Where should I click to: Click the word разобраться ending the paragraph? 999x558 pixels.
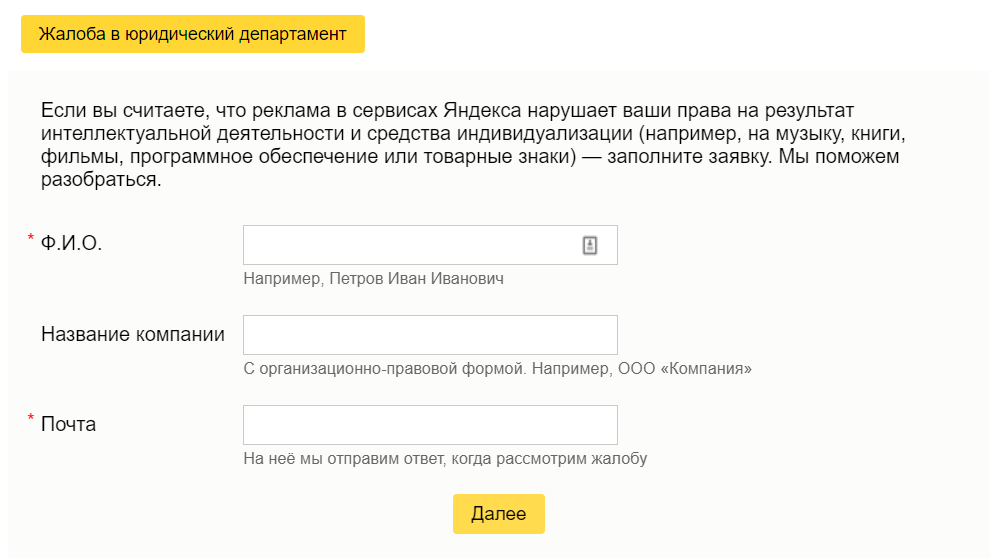(99, 180)
